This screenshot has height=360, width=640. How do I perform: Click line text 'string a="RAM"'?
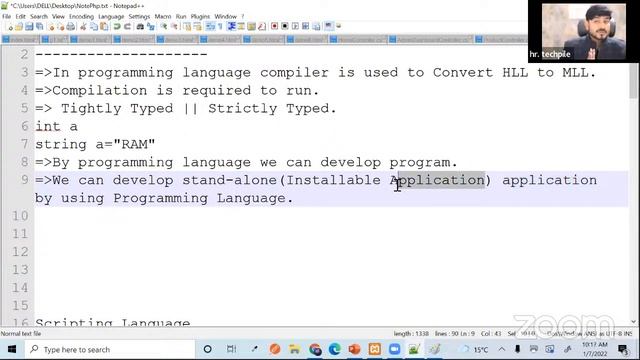click(x=95, y=144)
